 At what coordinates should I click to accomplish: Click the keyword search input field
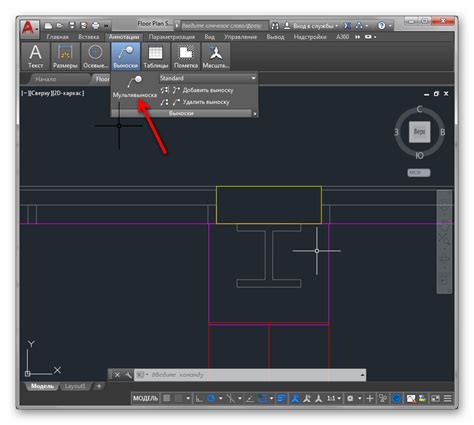click(x=224, y=26)
